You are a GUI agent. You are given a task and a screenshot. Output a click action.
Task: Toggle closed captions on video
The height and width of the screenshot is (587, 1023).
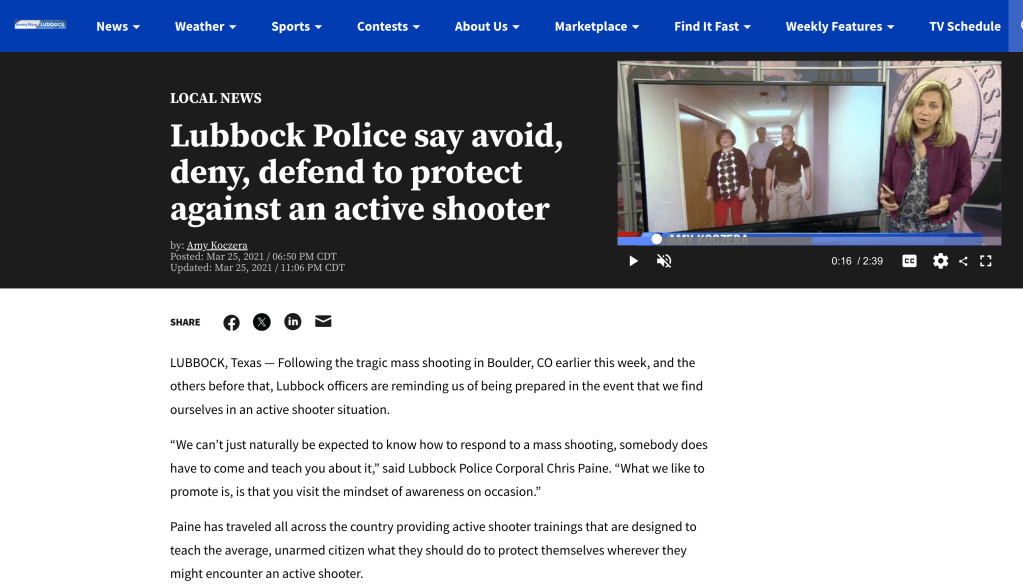[x=909, y=261]
